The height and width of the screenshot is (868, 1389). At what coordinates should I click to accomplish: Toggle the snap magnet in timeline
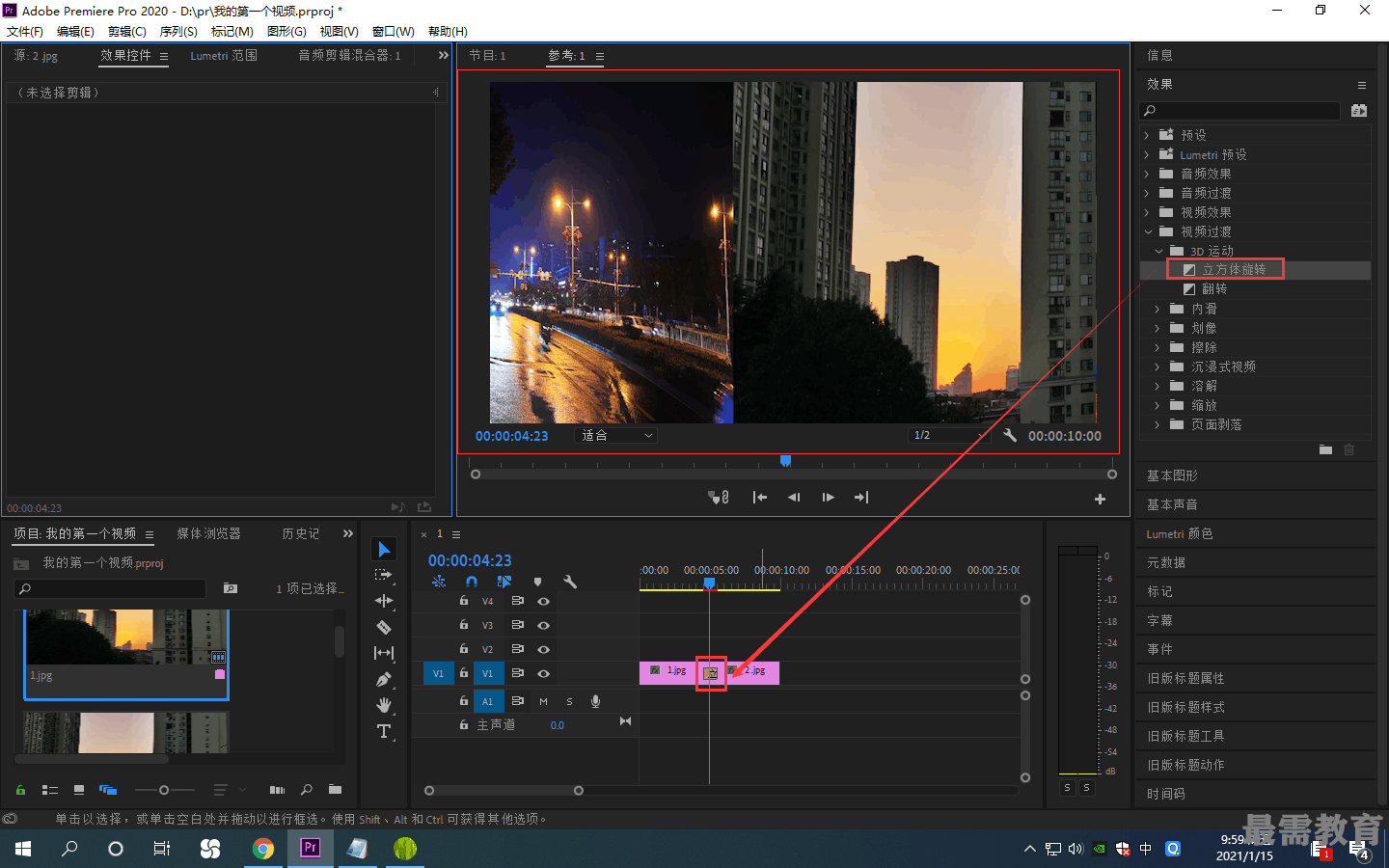click(472, 582)
